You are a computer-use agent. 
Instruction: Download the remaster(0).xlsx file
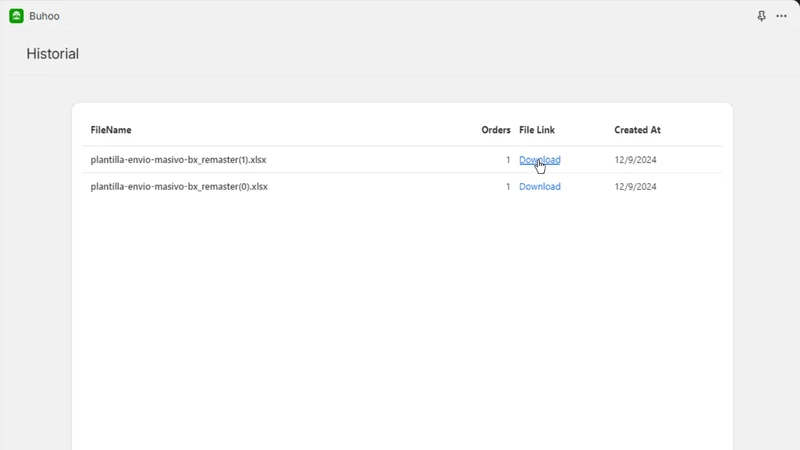(x=539, y=187)
